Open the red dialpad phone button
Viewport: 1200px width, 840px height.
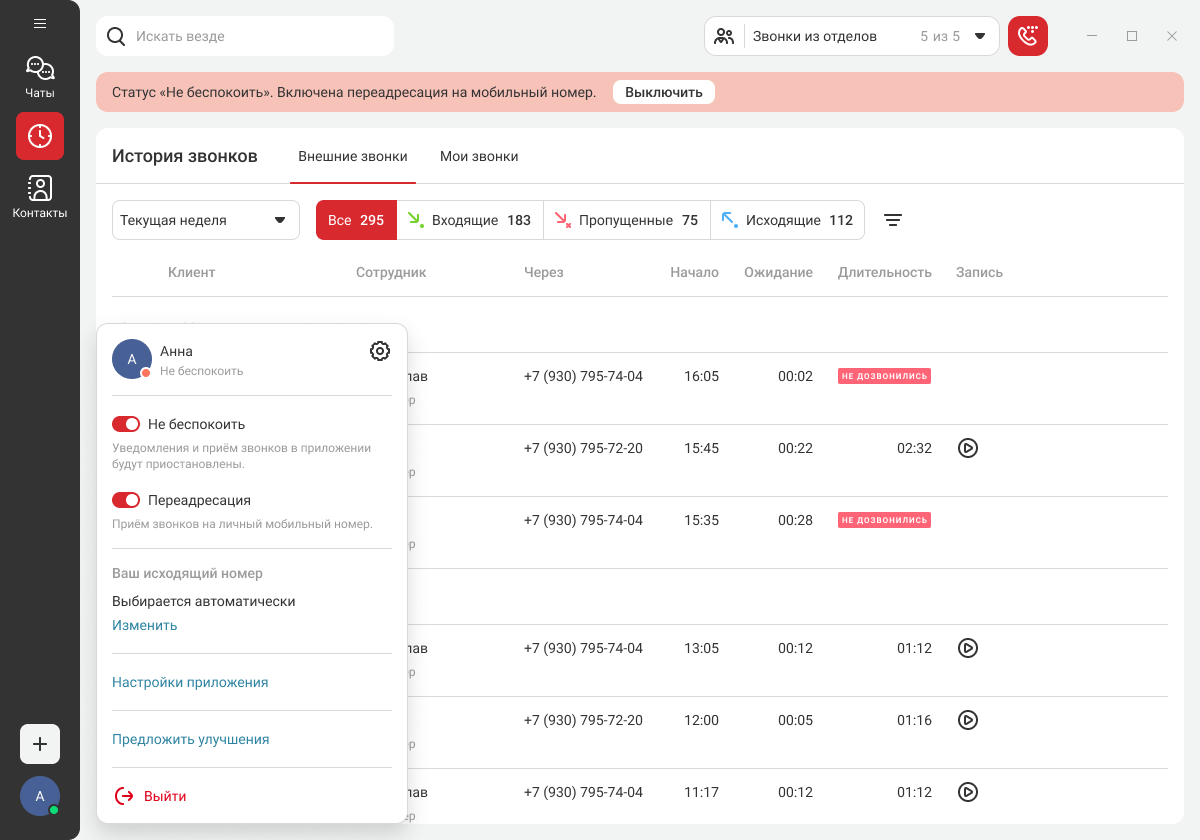coord(1027,36)
